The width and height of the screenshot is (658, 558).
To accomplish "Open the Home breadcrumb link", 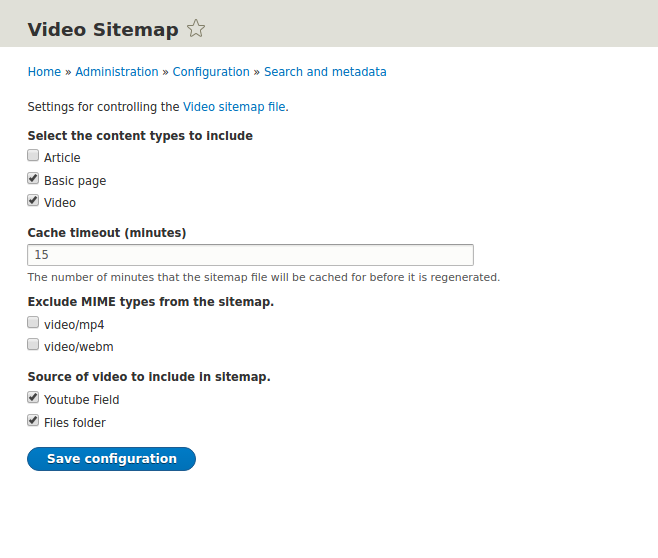I will 44,72.
